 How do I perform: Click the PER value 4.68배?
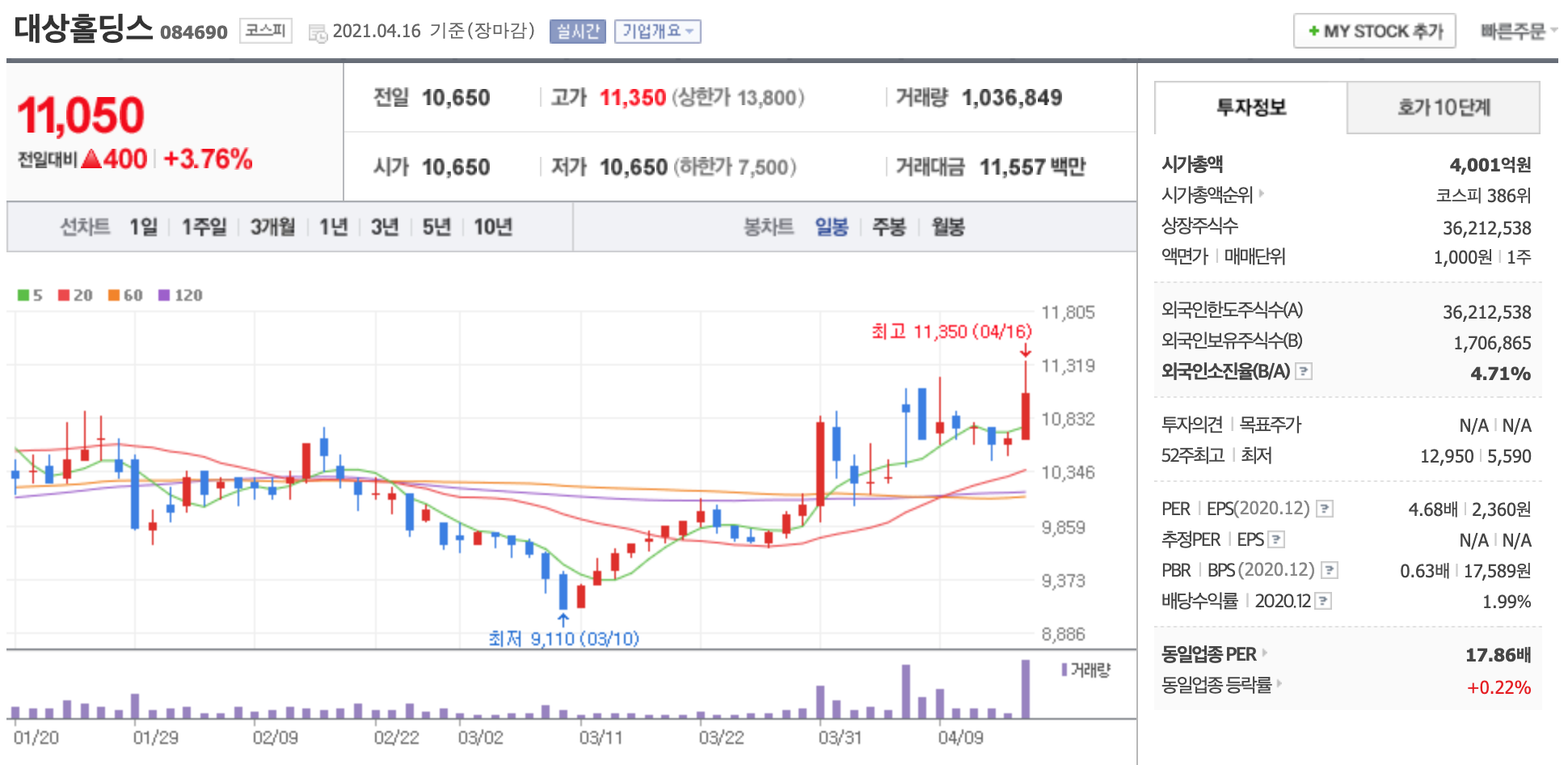point(1433,509)
